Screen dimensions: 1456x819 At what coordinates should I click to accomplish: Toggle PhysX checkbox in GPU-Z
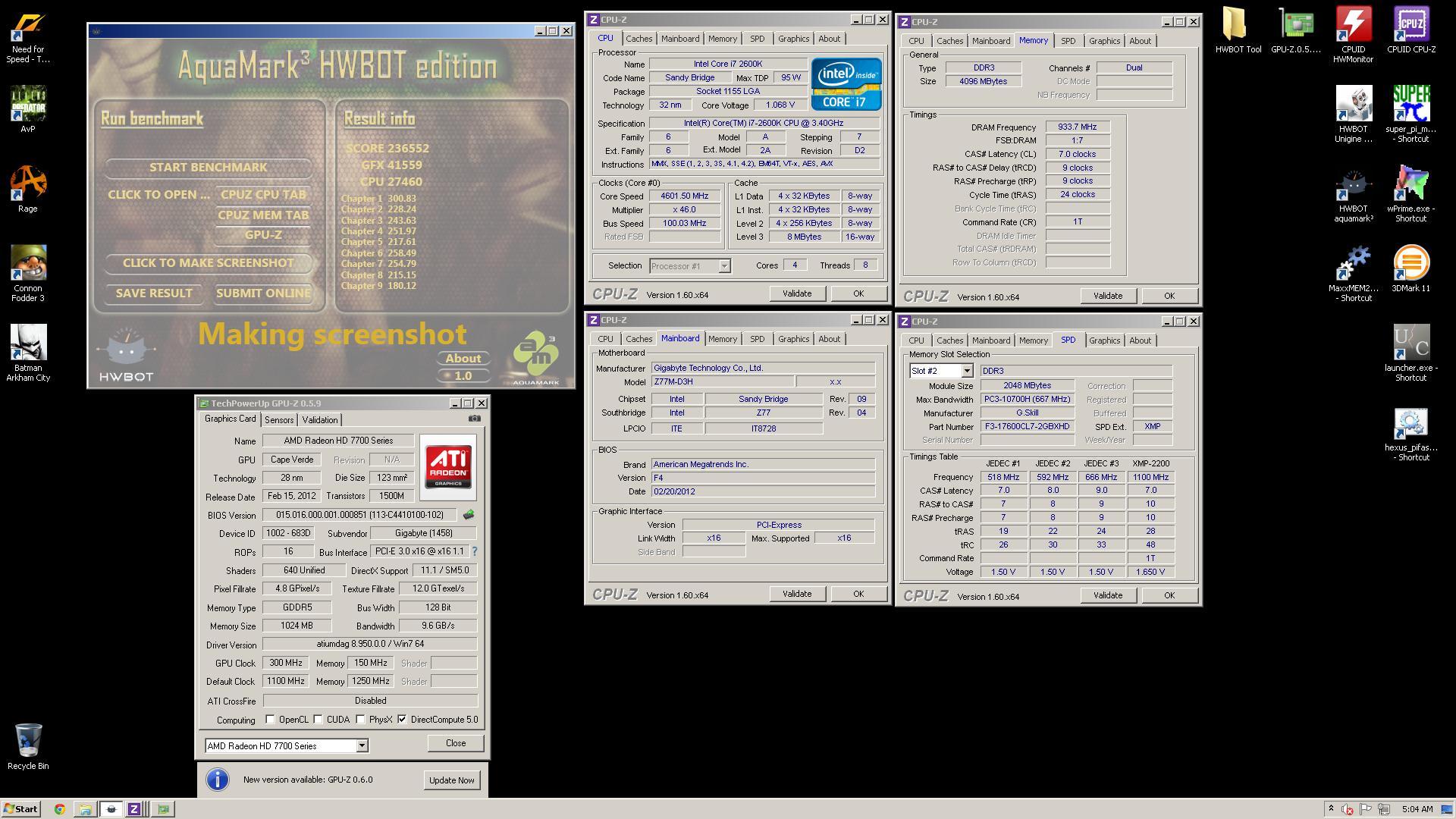[360, 719]
